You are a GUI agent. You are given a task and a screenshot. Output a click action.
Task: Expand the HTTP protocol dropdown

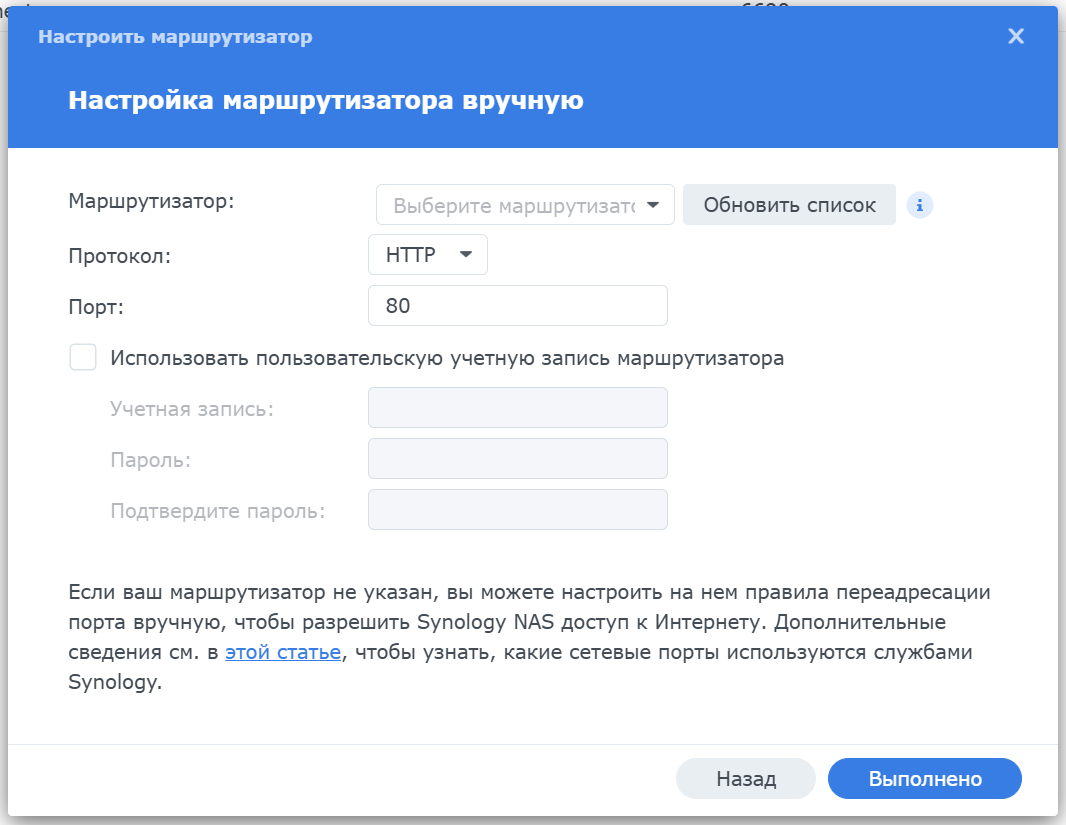428,255
